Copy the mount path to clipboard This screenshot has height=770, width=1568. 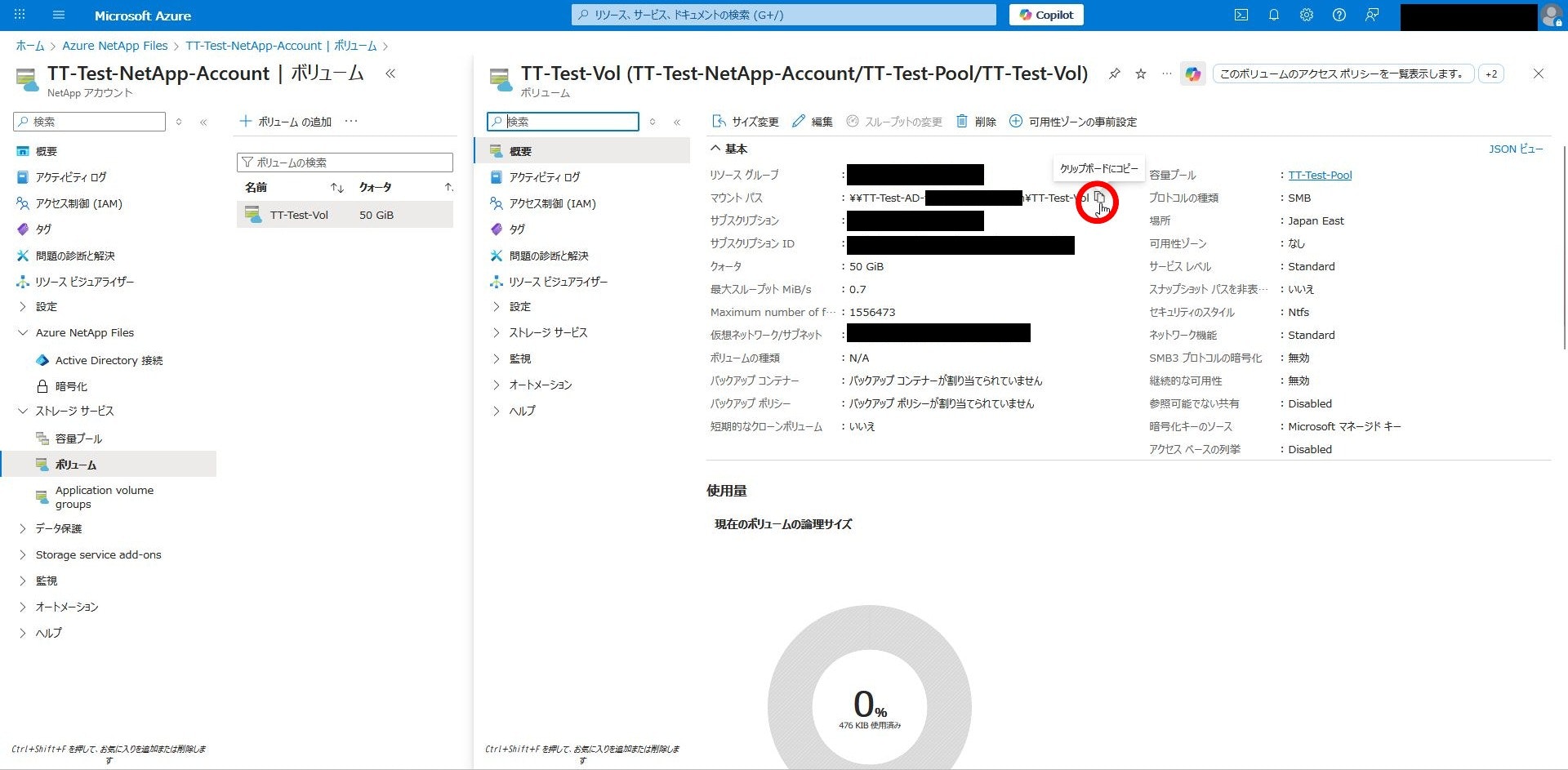(1099, 198)
